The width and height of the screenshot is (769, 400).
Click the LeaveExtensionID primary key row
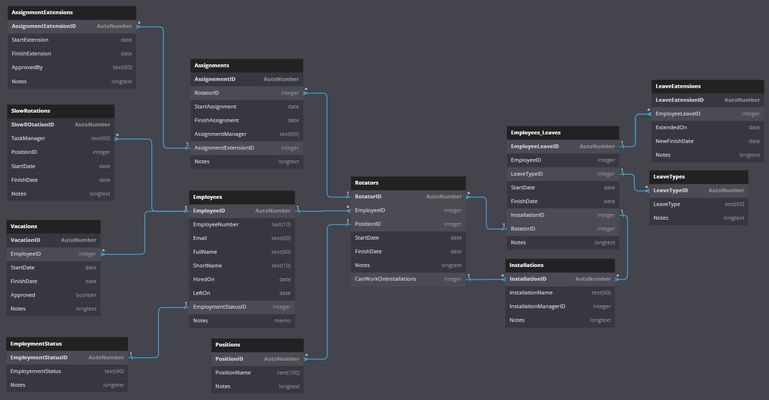pos(708,100)
